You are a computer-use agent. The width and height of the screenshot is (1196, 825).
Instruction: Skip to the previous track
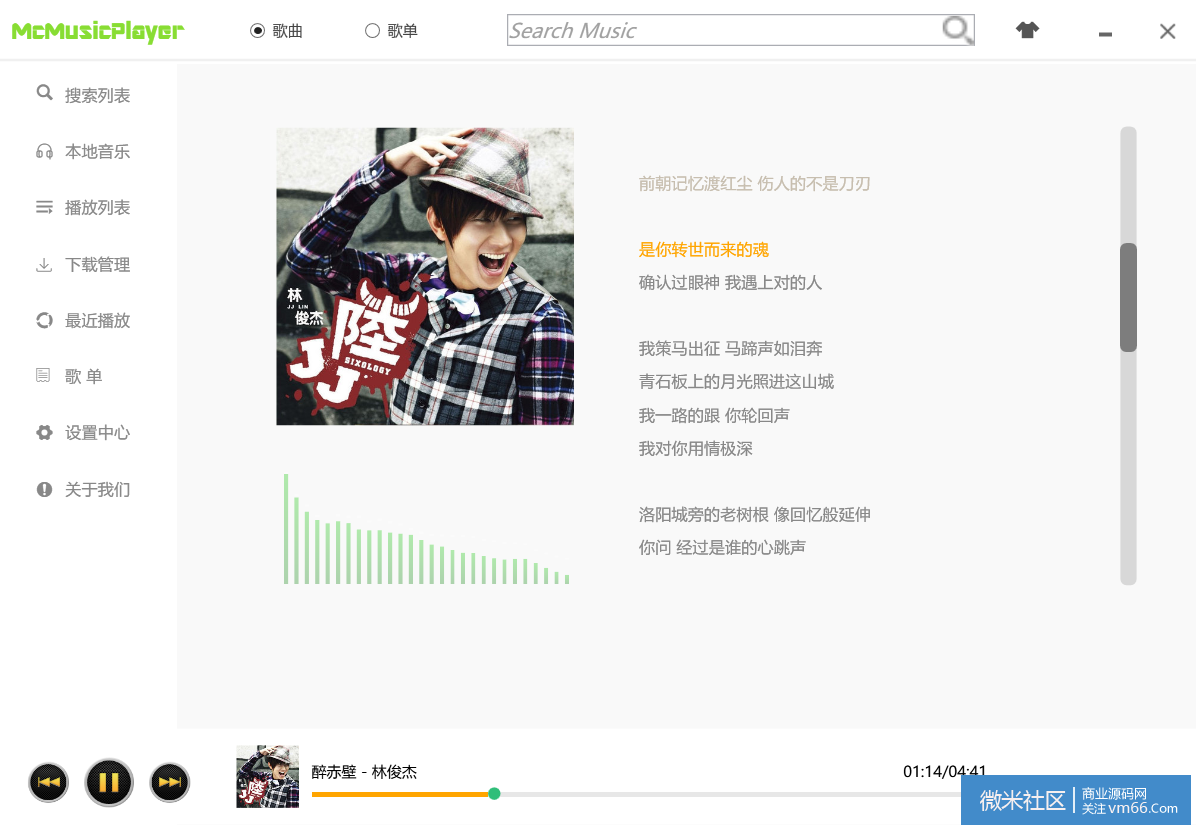tap(48, 782)
